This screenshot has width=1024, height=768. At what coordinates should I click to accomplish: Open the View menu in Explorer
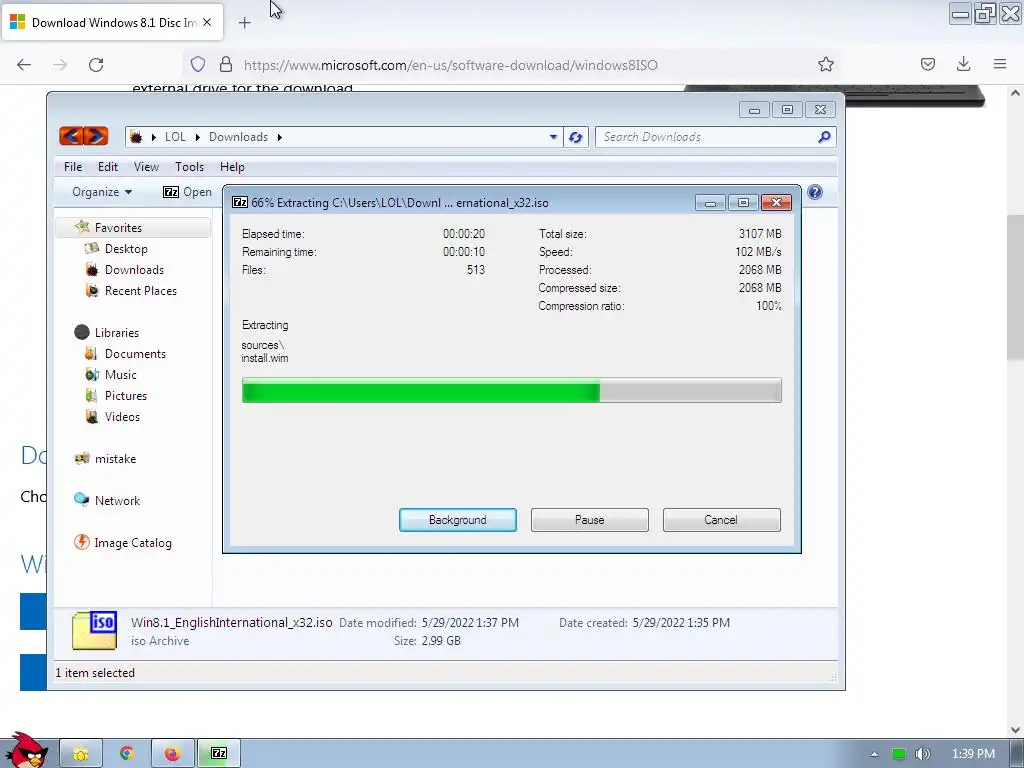coord(146,167)
